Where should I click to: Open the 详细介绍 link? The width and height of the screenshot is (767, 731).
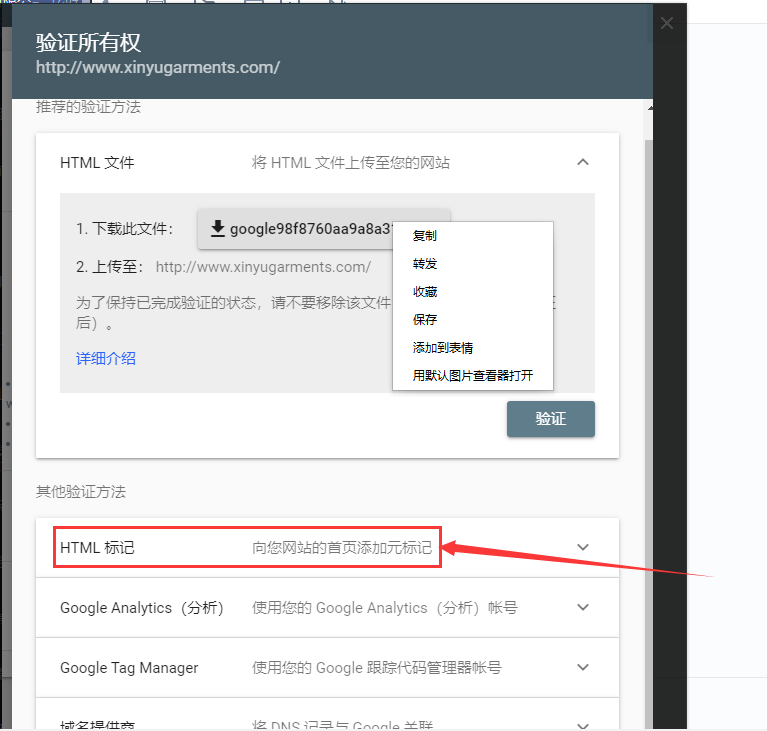point(106,358)
